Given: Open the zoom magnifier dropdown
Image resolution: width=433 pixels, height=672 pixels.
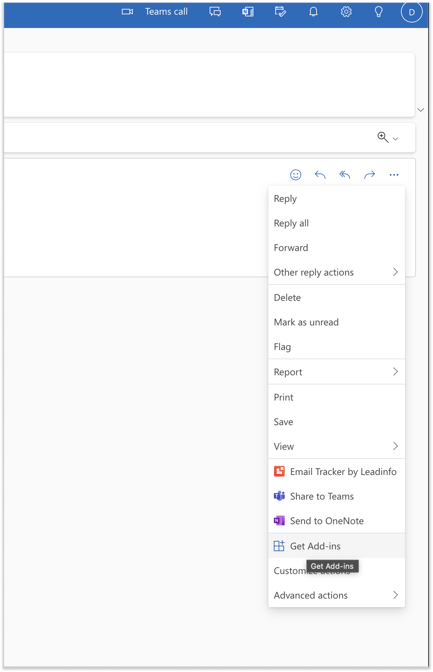Looking at the screenshot, I should tap(388, 137).
